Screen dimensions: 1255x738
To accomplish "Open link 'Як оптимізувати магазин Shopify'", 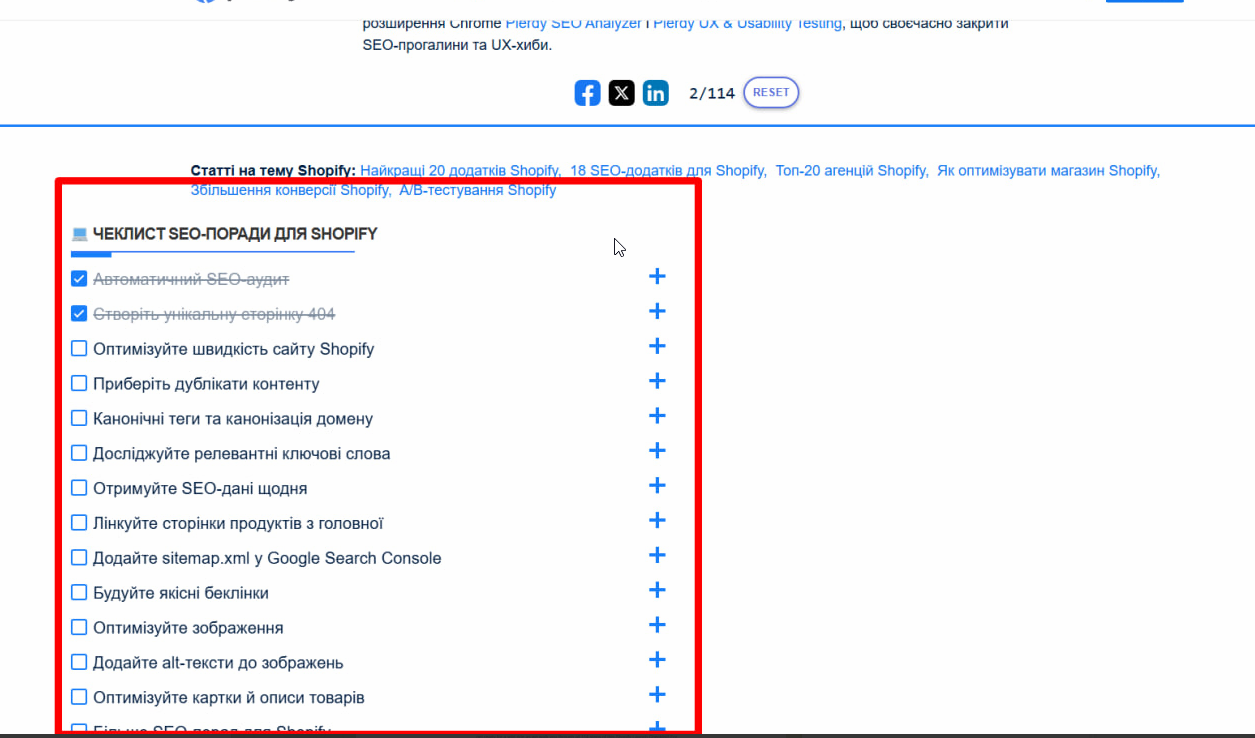I will pyautogui.click(x=1047, y=171).
